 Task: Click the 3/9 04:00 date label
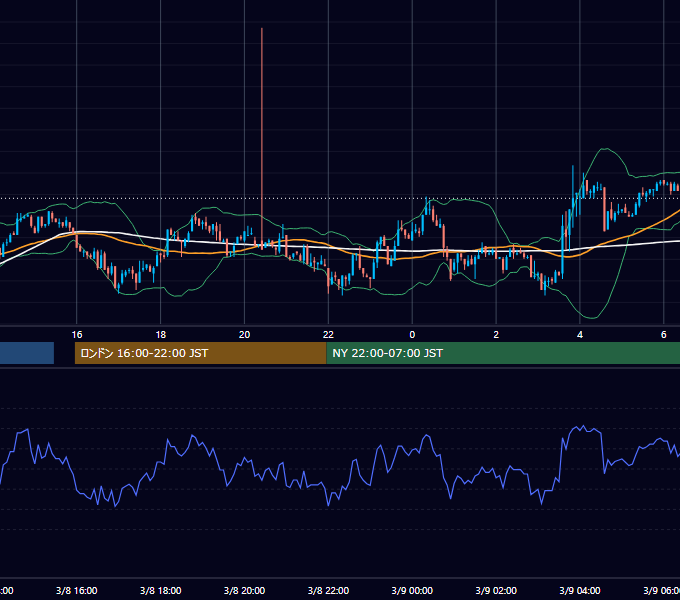580,590
